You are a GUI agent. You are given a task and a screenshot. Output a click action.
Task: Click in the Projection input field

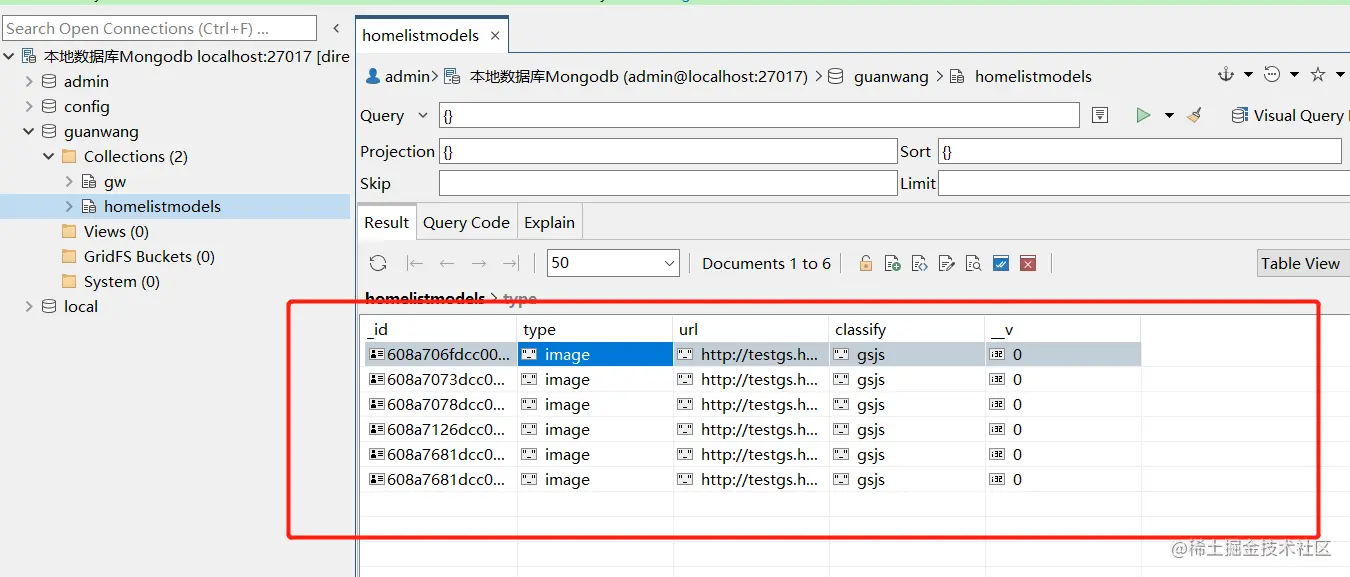(668, 151)
